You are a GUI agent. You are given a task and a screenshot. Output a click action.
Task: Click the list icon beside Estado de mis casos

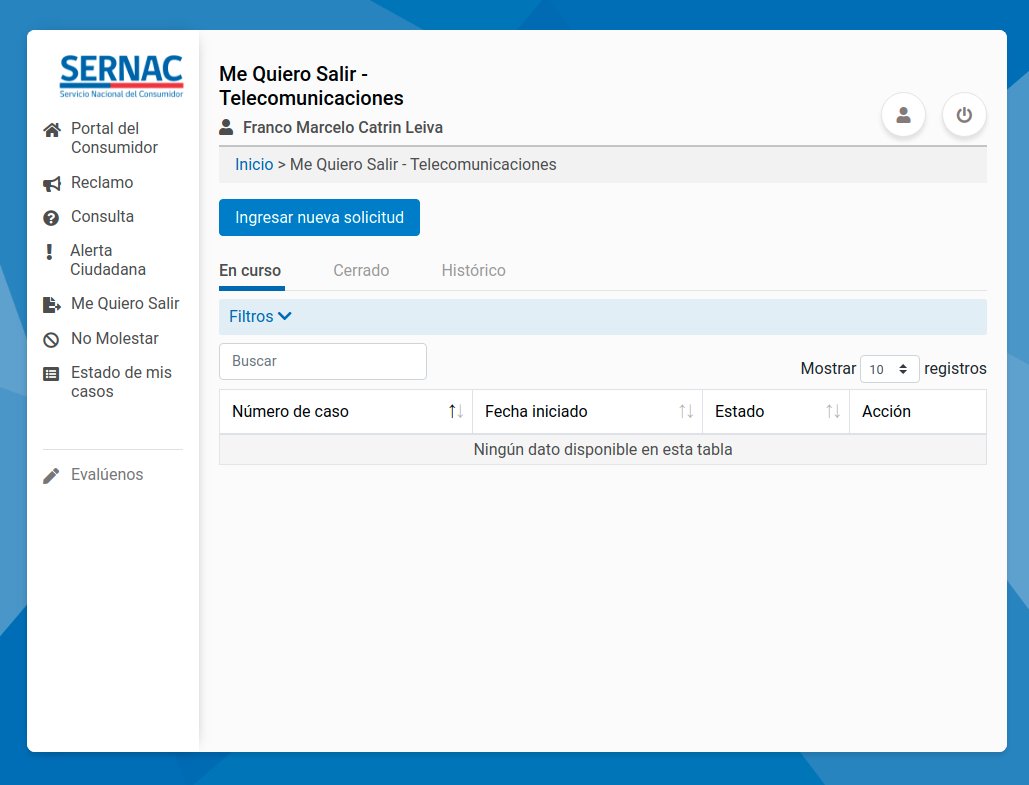(x=51, y=374)
